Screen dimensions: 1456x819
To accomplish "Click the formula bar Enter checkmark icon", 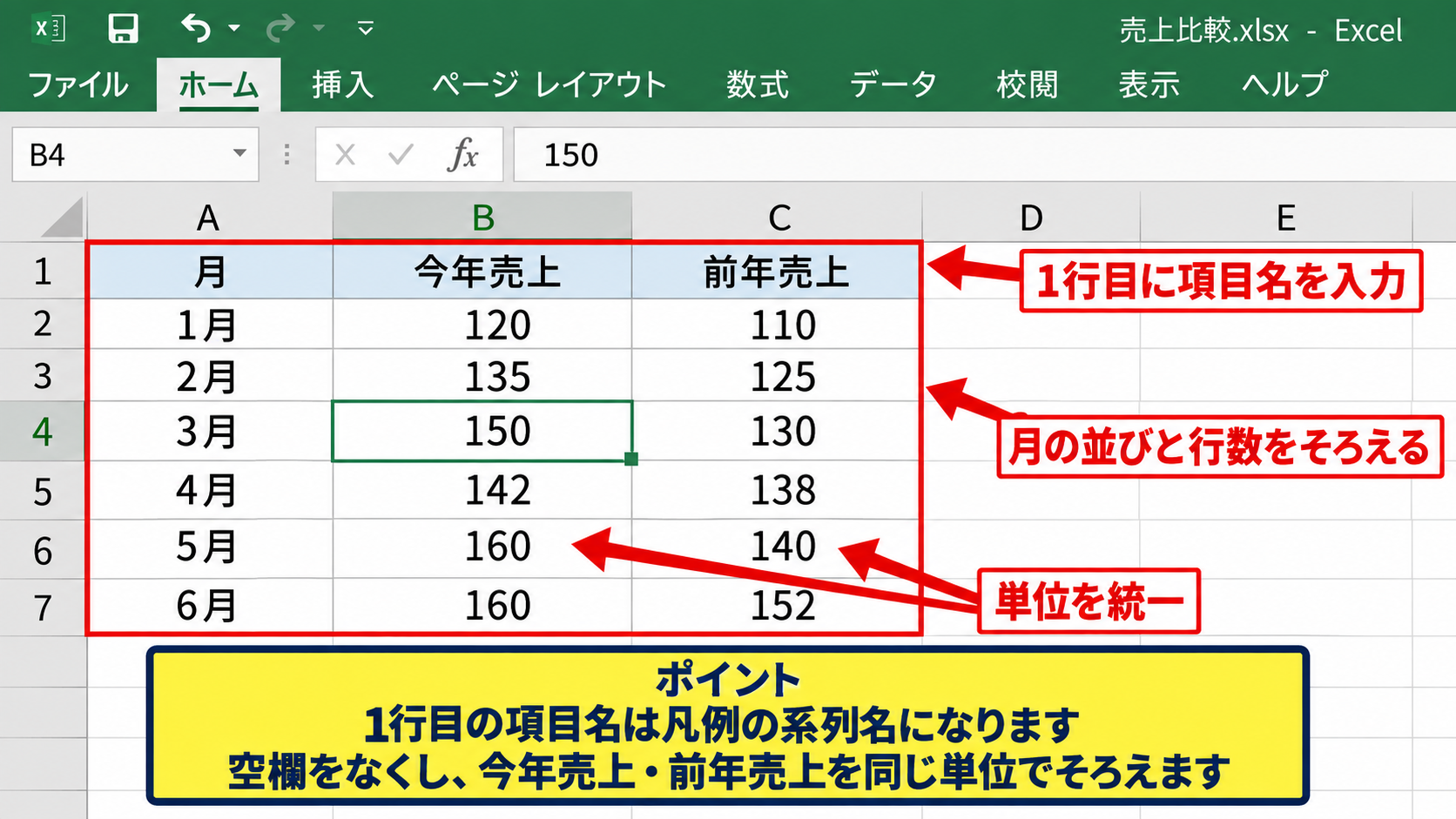I will pos(401,155).
